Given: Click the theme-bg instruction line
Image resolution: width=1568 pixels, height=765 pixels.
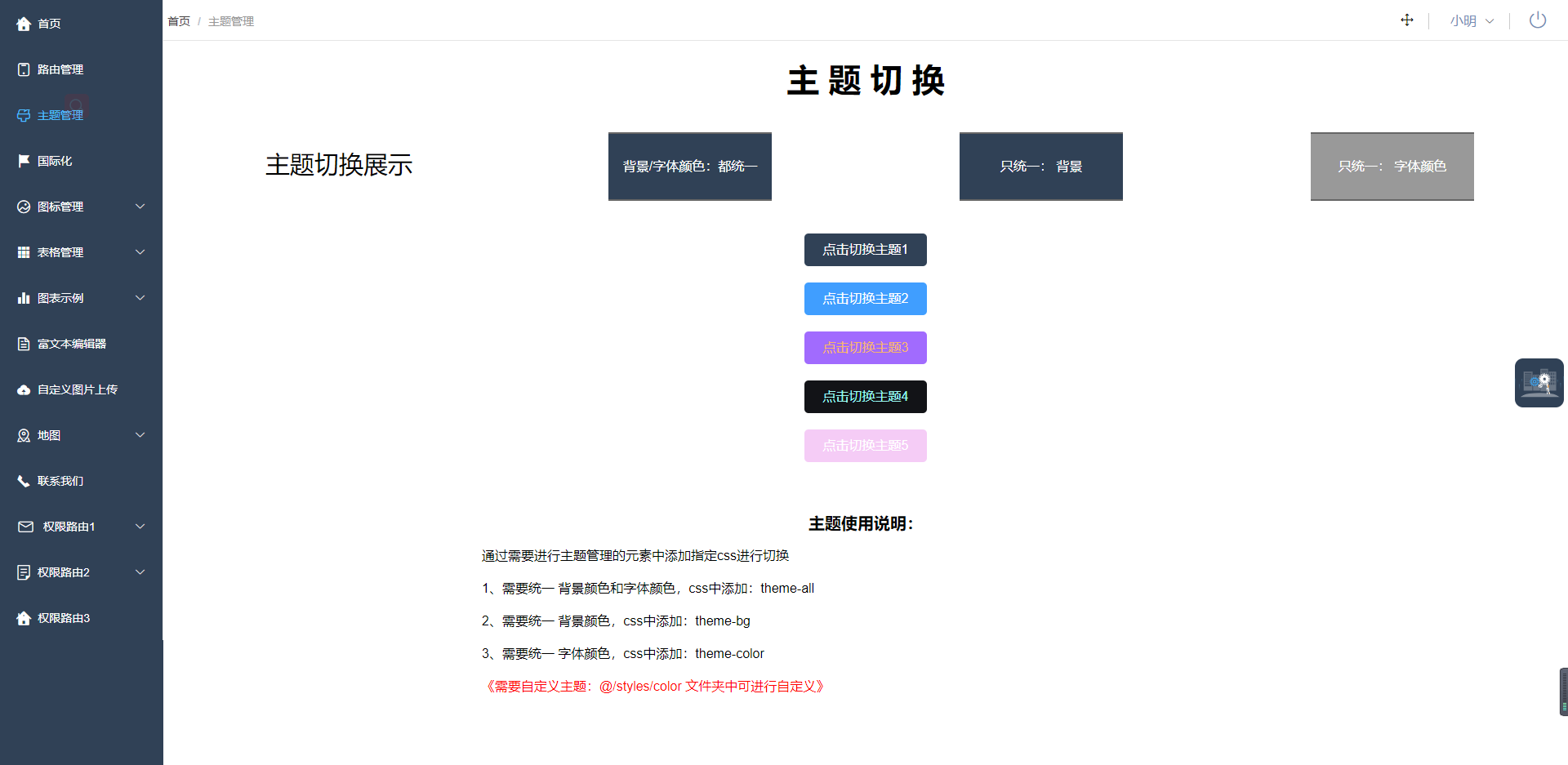Looking at the screenshot, I should click(616, 621).
